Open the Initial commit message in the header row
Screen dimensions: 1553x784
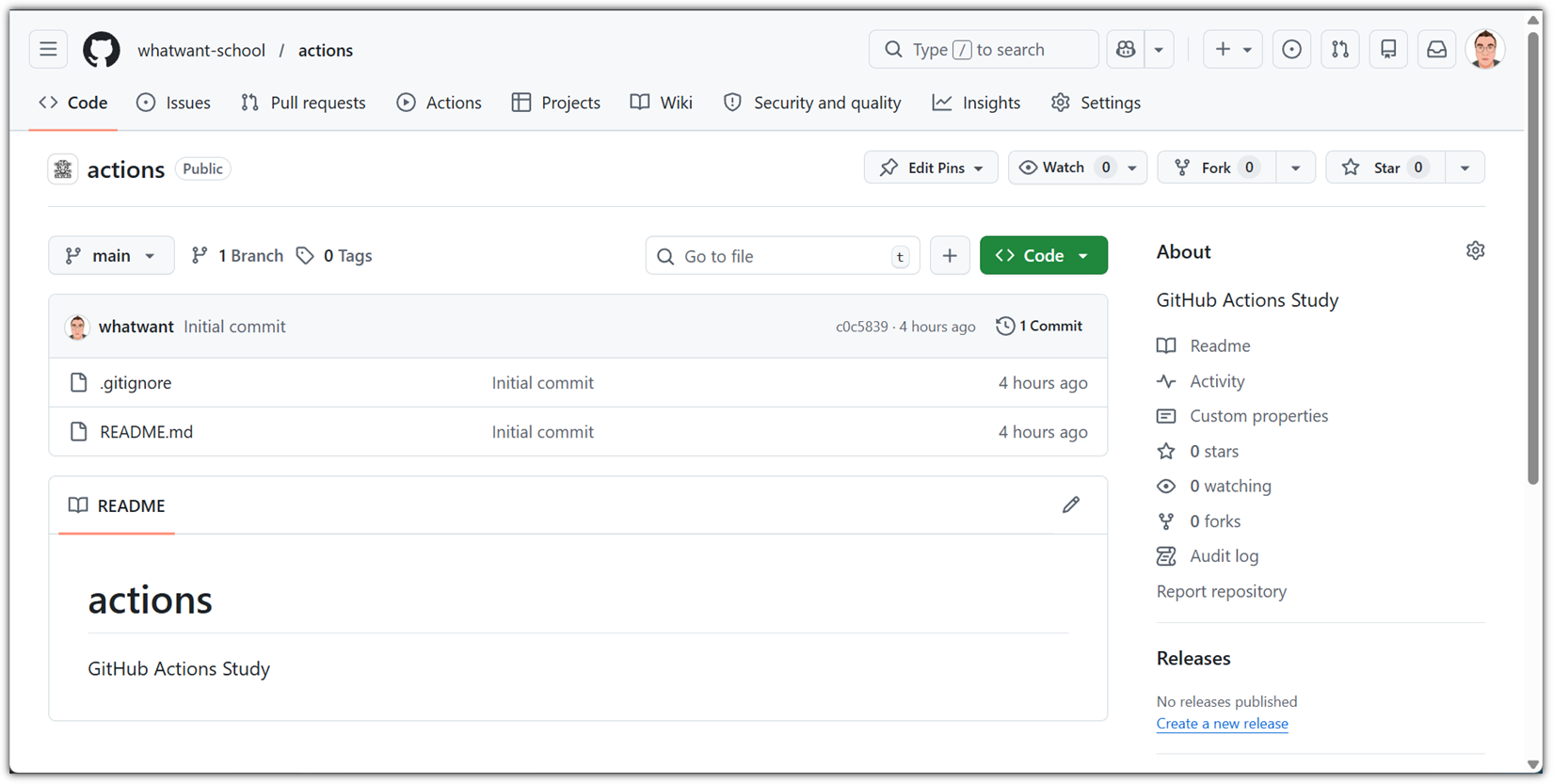pos(234,327)
